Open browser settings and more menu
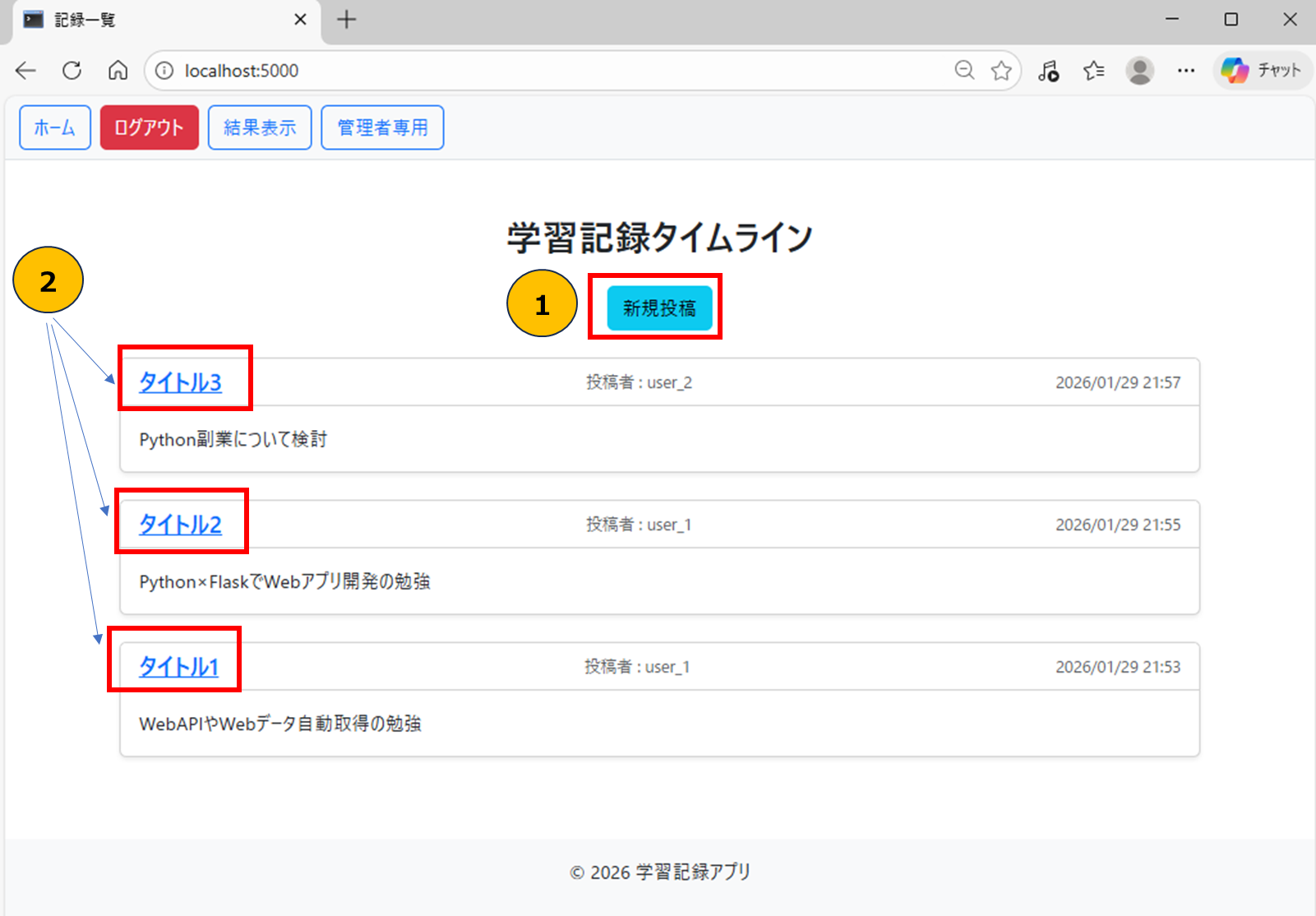The image size is (1316, 916). click(x=1186, y=71)
